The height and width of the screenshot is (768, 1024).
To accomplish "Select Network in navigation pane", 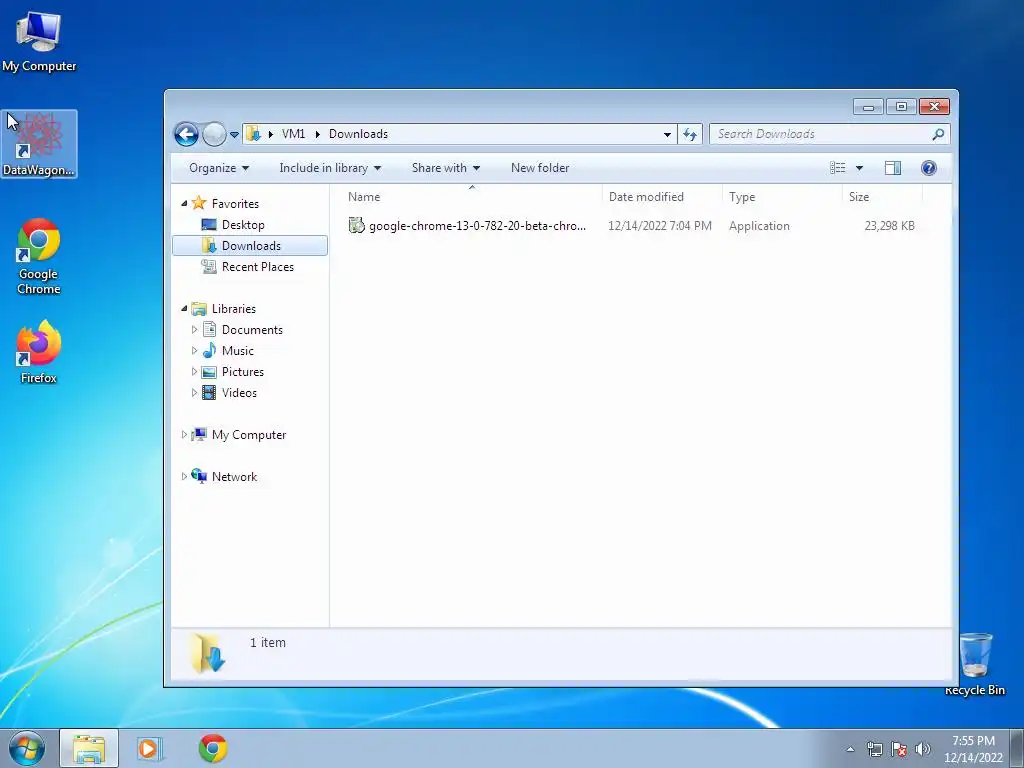I will (x=234, y=477).
